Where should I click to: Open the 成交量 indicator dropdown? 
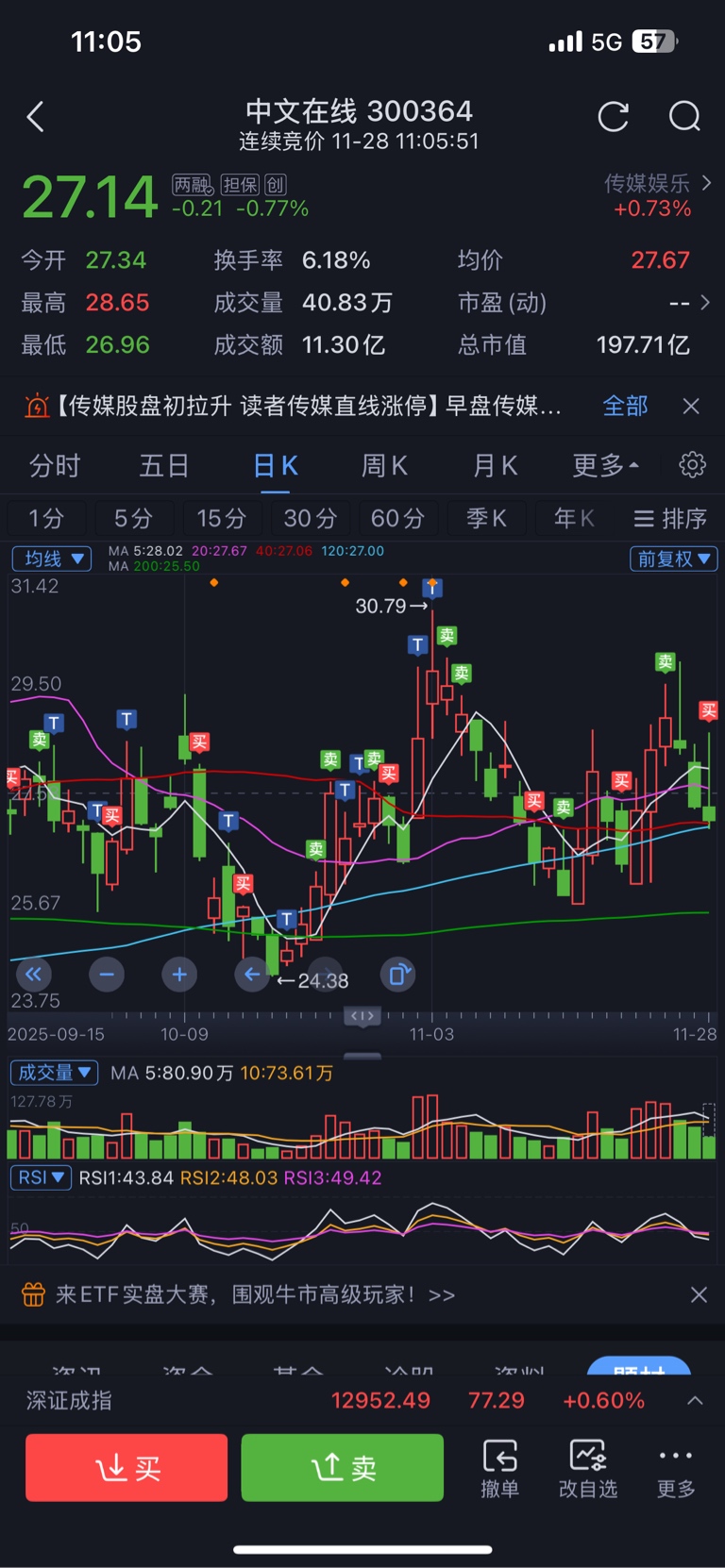tap(54, 1073)
